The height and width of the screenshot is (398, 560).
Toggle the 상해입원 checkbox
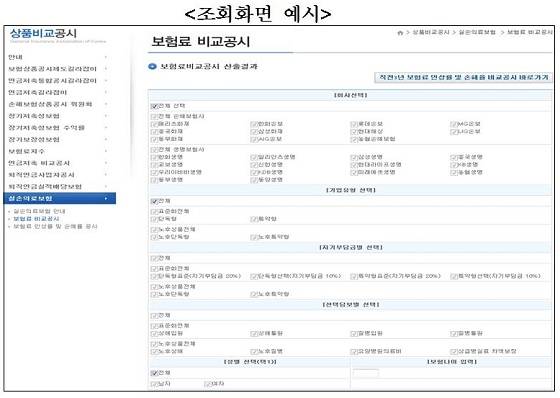tap(154, 334)
